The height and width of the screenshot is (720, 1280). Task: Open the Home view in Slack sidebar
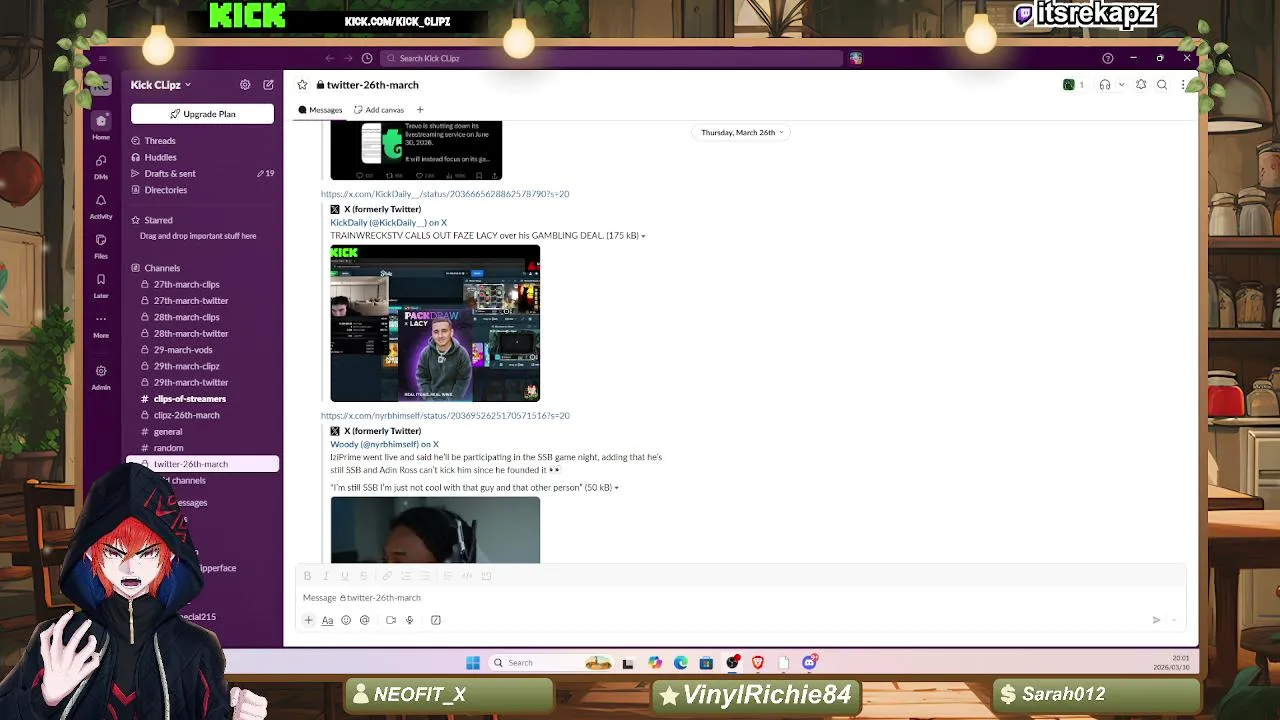pyautogui.click(x=101, y=126)
